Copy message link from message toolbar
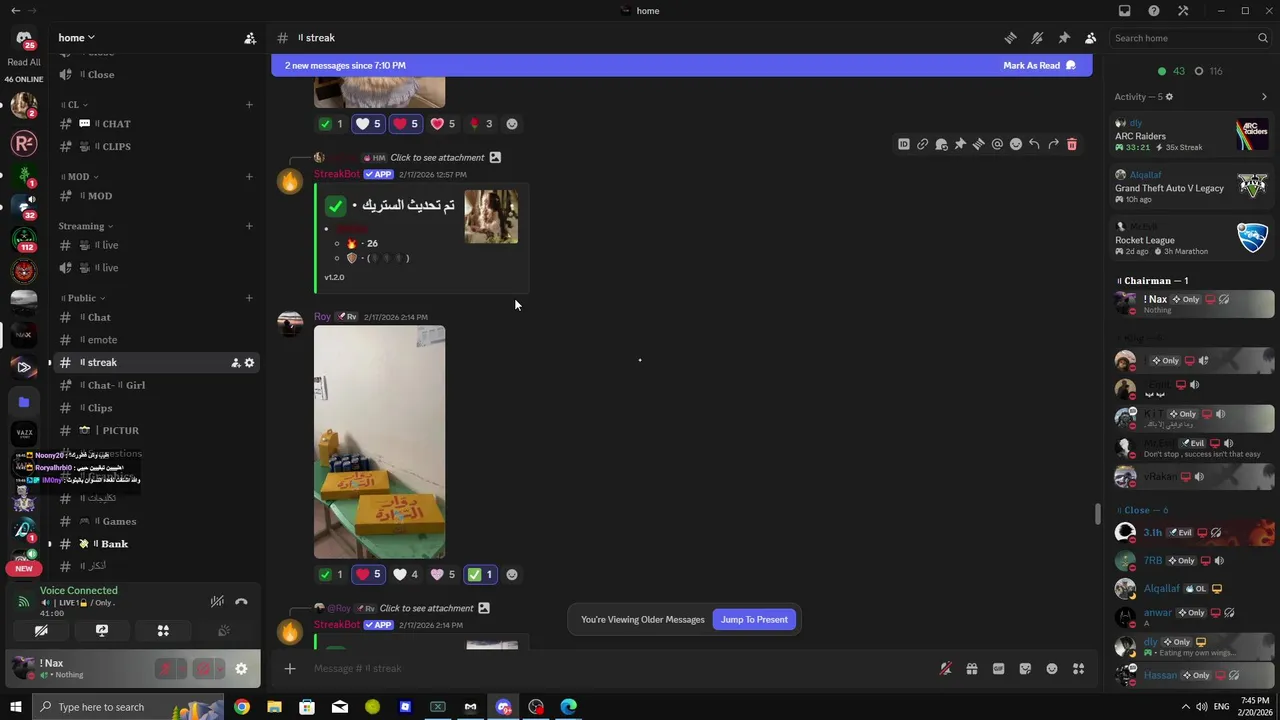 click(922, 144)
